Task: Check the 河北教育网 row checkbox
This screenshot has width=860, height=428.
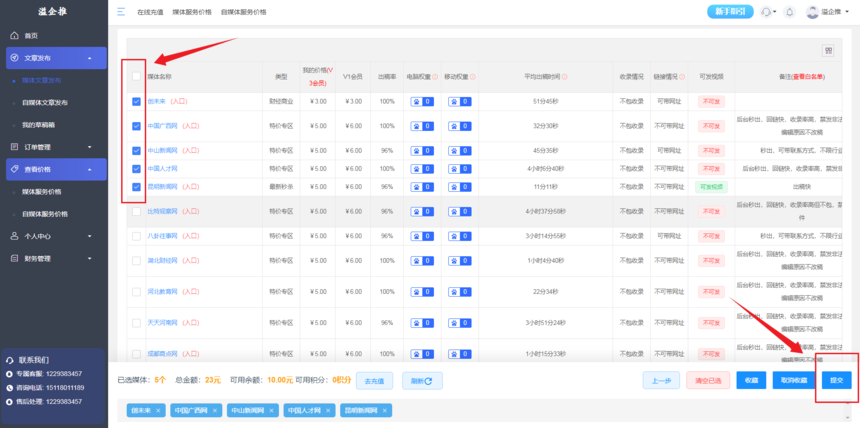Action: click(x=137, y=291)
